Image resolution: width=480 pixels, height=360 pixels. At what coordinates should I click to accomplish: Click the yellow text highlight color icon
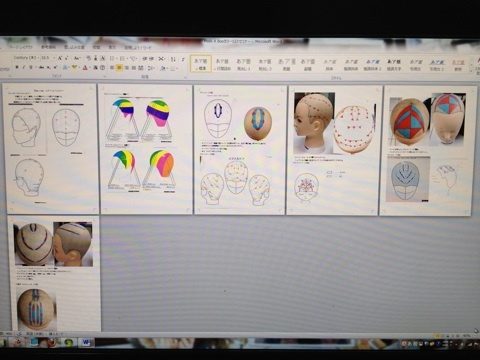[x=74, y=68]
